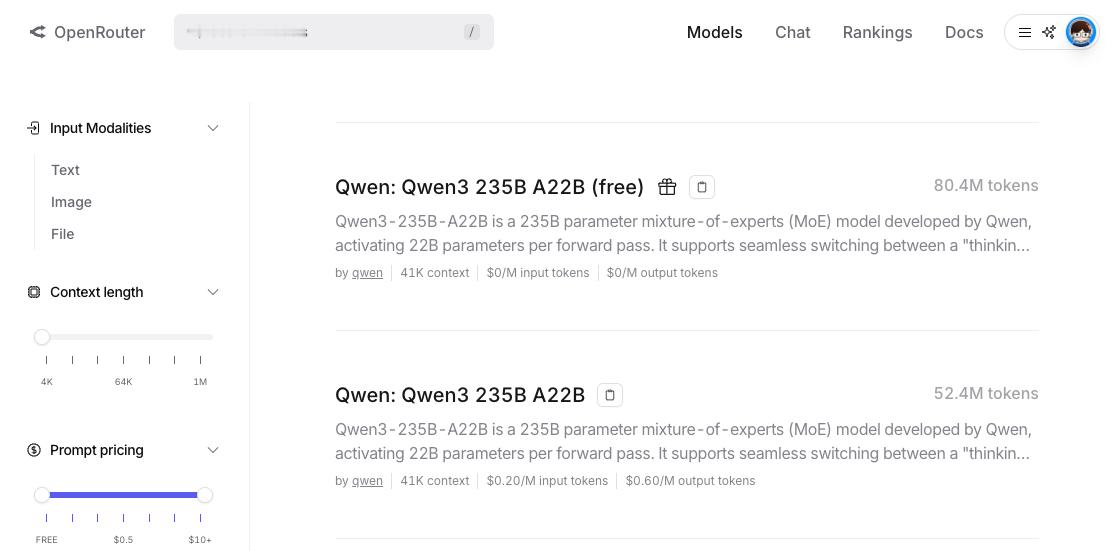Click the sparkles icon in top bar

point(1049,32)
